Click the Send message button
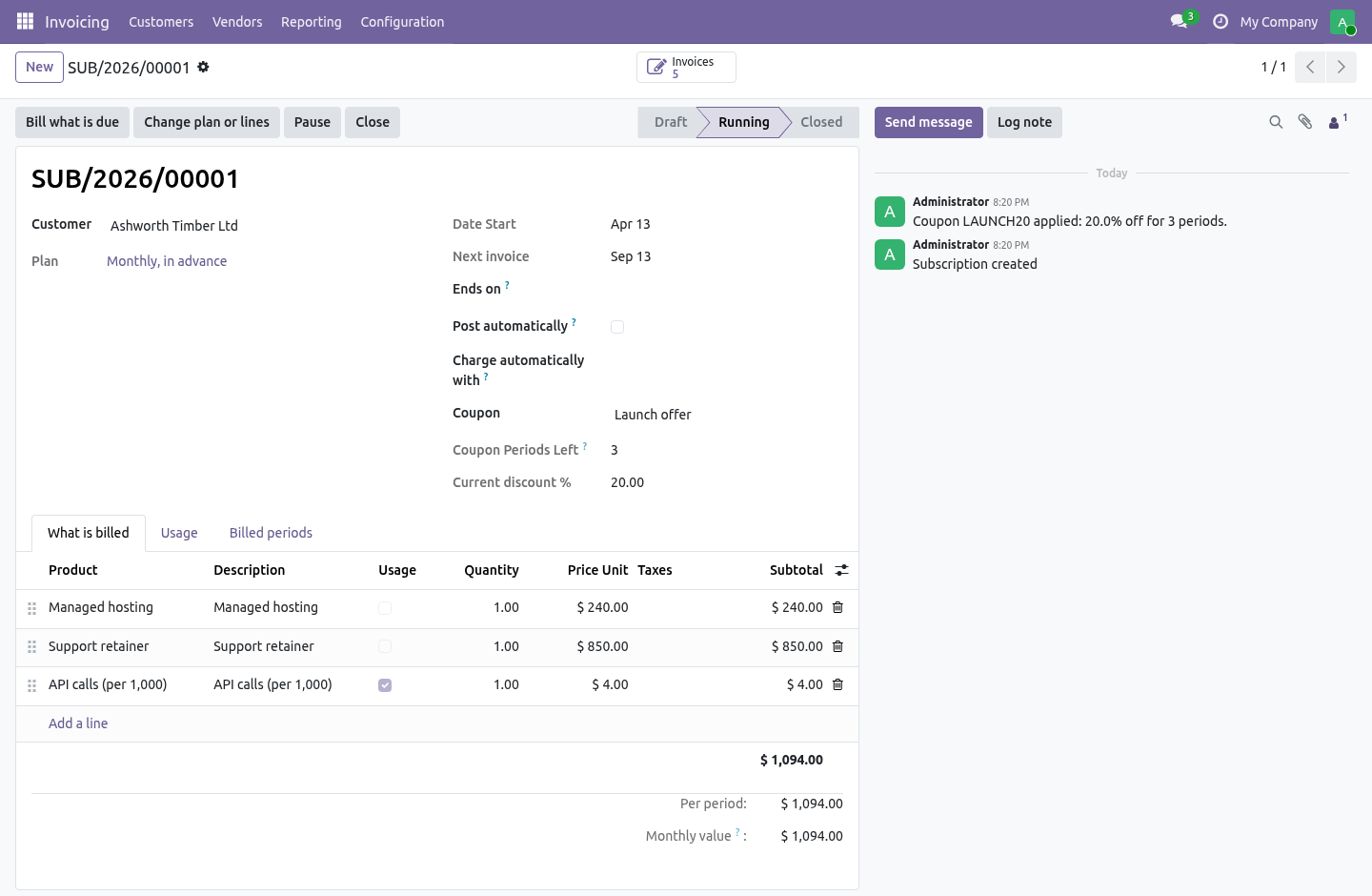1372x896 pixels. pyautogui.click(x=929, y=122)
